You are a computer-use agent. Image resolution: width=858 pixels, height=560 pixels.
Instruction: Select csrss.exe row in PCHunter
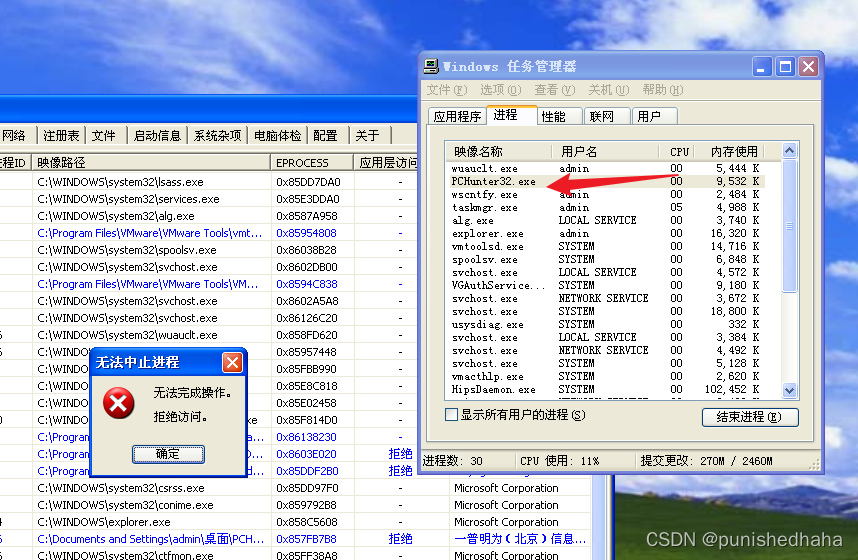coord(295,488)
